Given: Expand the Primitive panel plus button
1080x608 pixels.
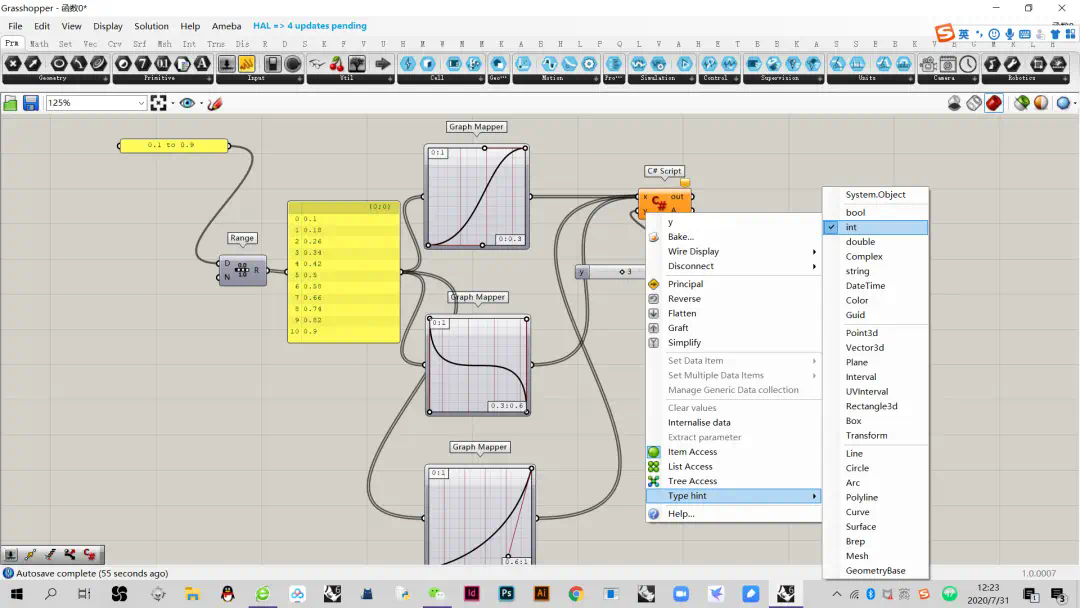Looking at the screenshot, I should pyautogui.click(x=209, y=78).
